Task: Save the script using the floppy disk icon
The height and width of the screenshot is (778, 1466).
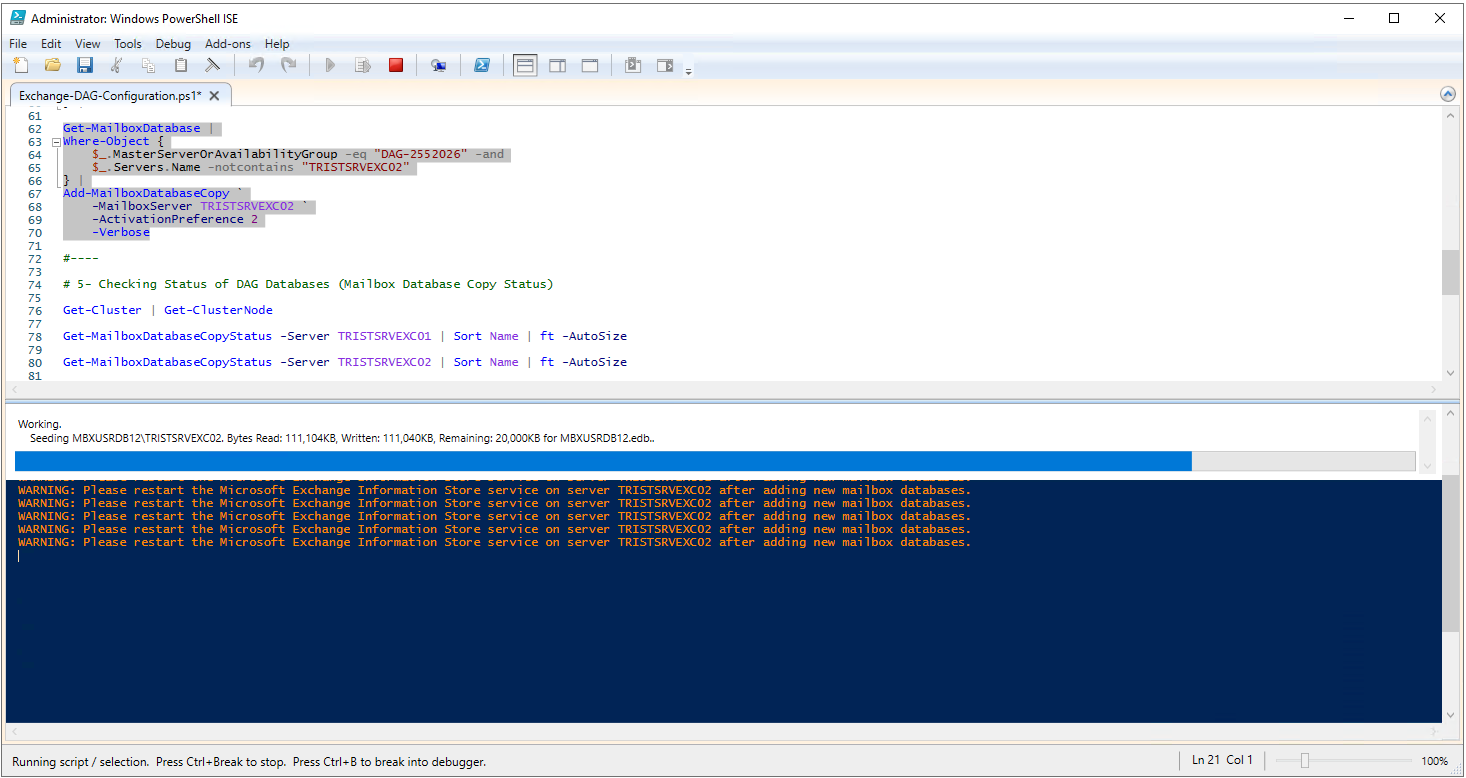Action: pyautogui.click(x=85, y=66)
